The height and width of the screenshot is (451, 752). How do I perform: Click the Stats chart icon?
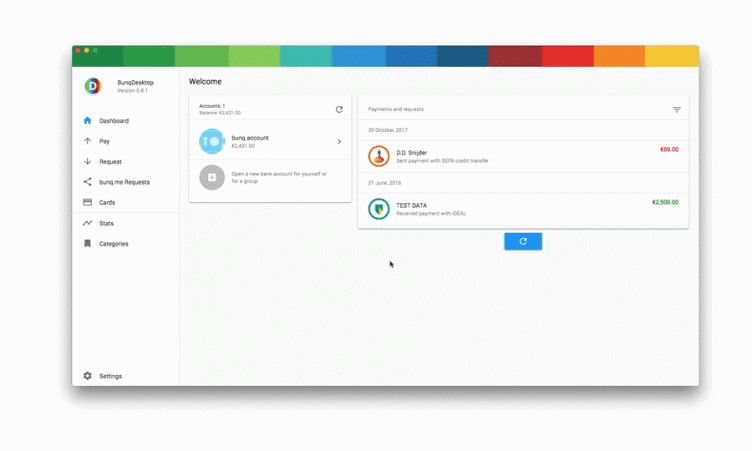(x=88, y=223)
